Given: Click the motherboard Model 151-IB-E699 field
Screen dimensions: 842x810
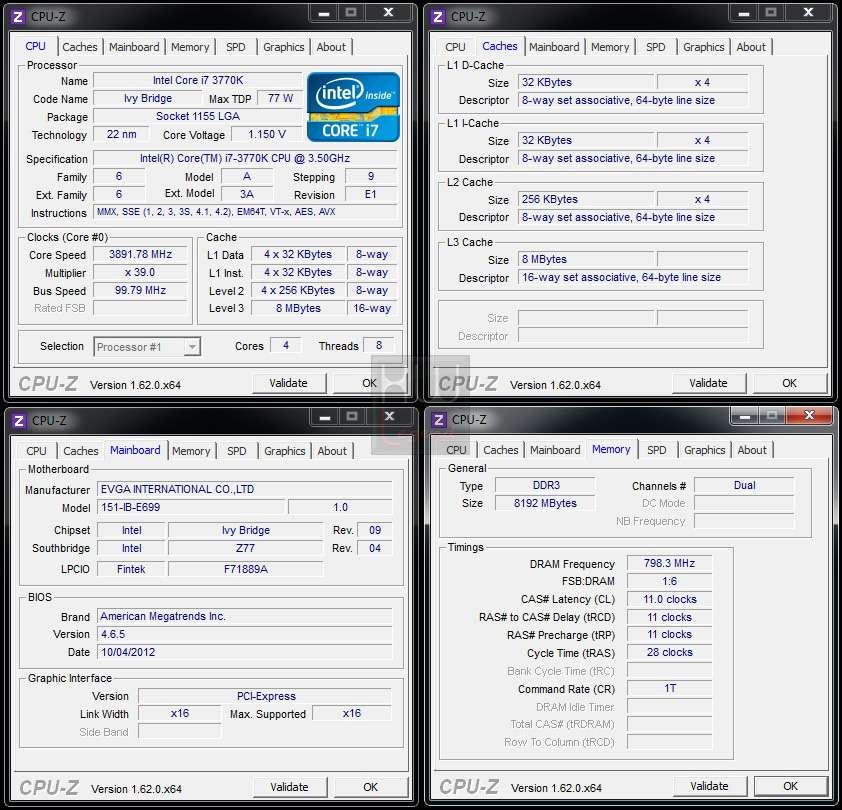Looking at the screenshot, I should 191,508.
